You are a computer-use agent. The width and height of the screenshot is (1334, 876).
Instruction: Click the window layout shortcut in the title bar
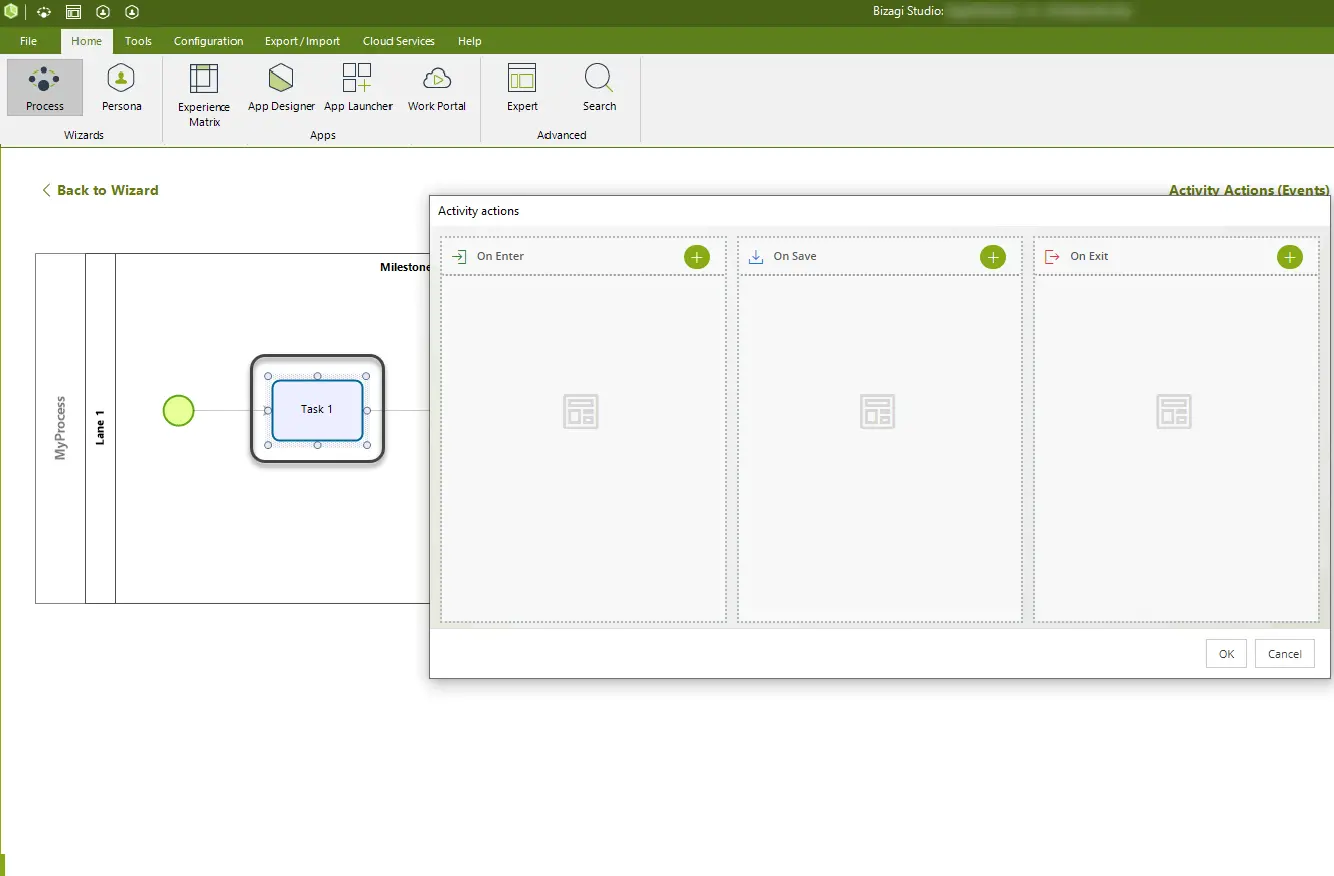click(73, 12)
